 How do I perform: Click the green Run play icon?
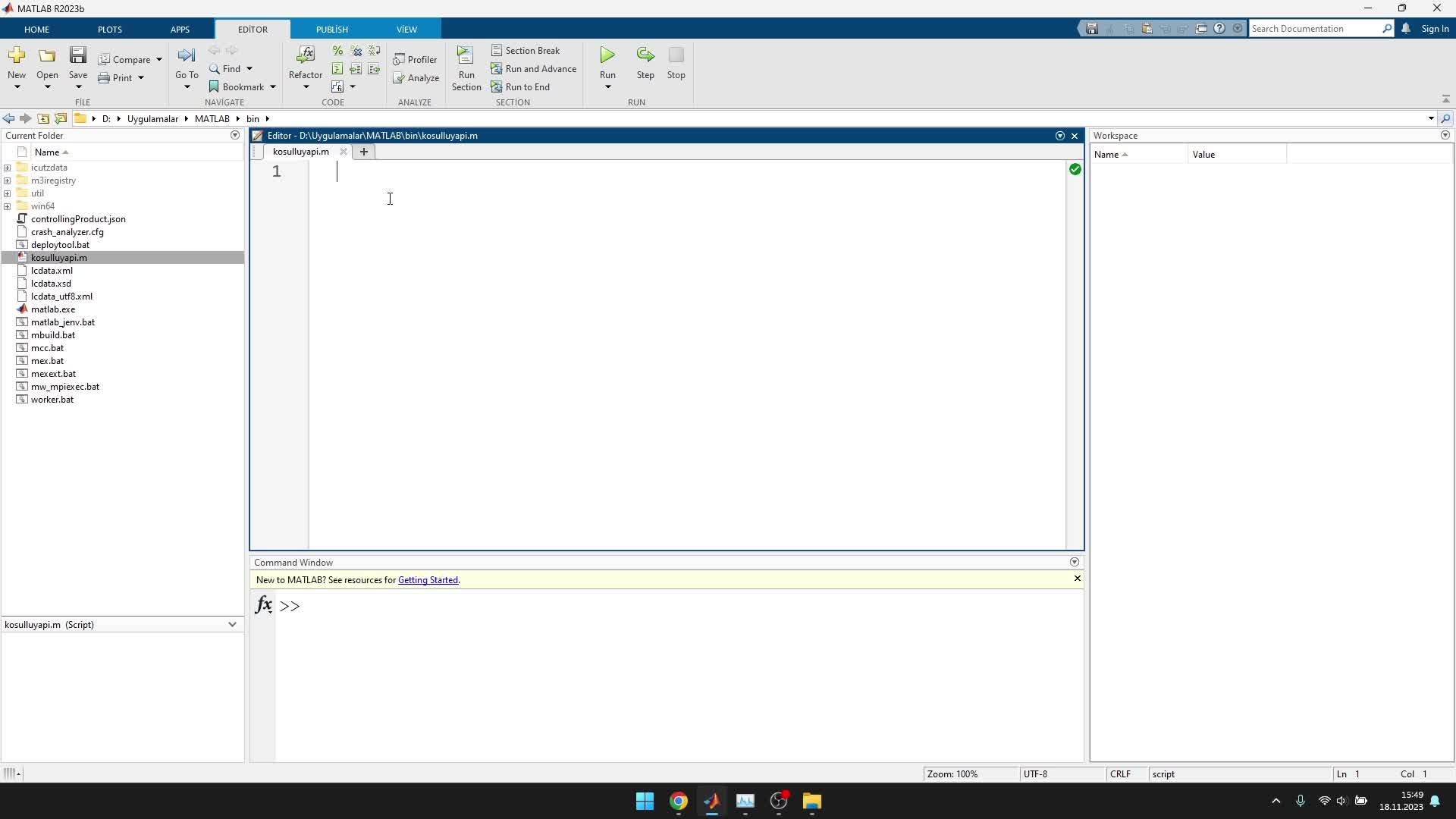tap(607, 55)
